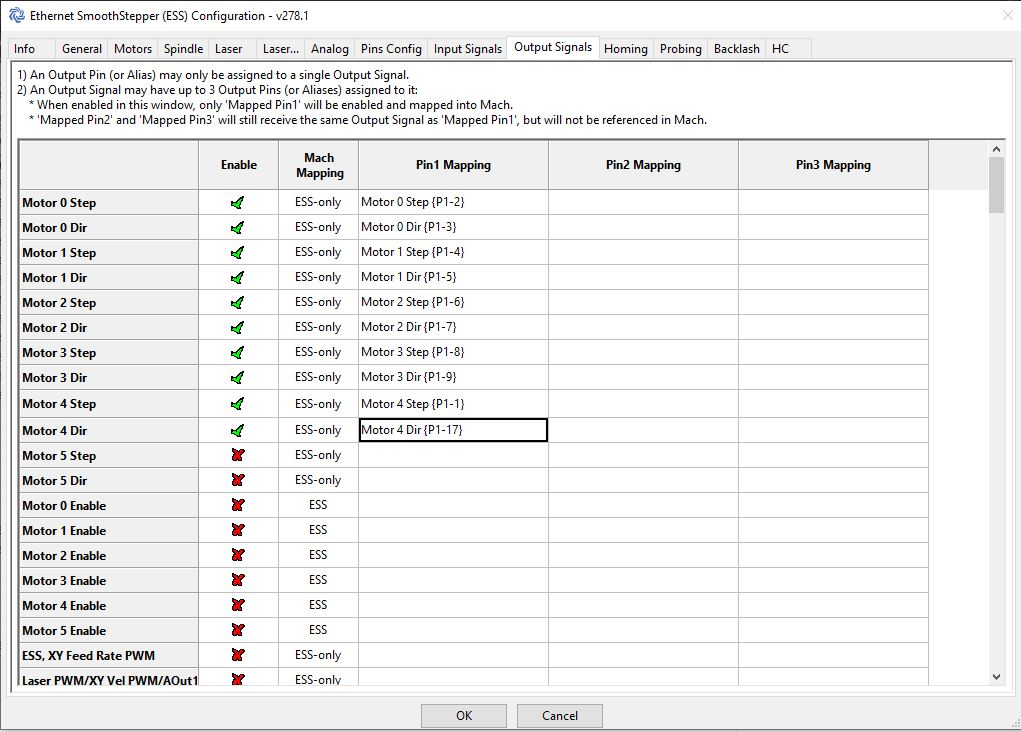1021x732 pixels.
Task: Open the Probing tab
Action: (681, 49)
